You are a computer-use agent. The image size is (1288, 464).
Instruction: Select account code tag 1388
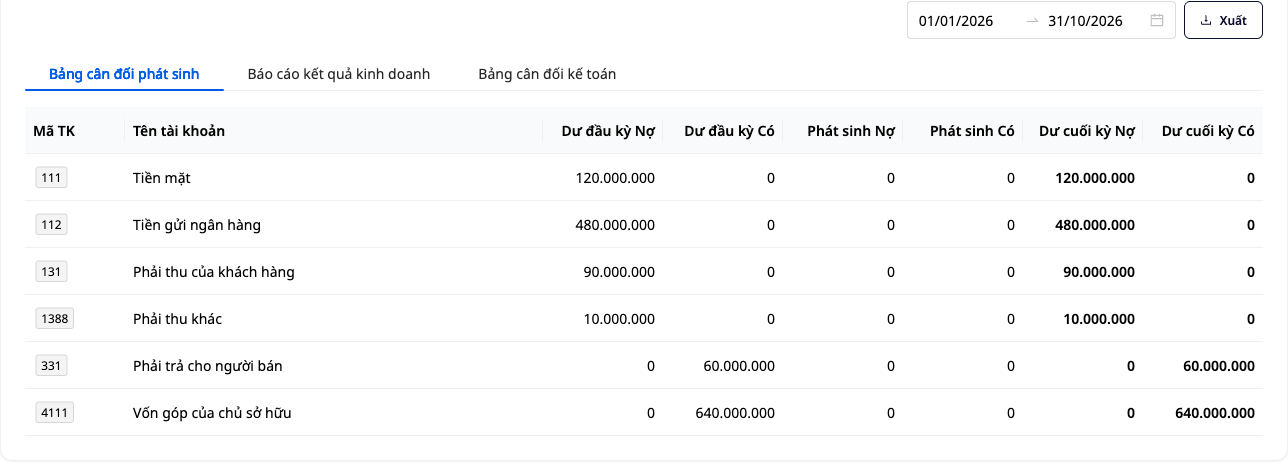coord(55,319)
